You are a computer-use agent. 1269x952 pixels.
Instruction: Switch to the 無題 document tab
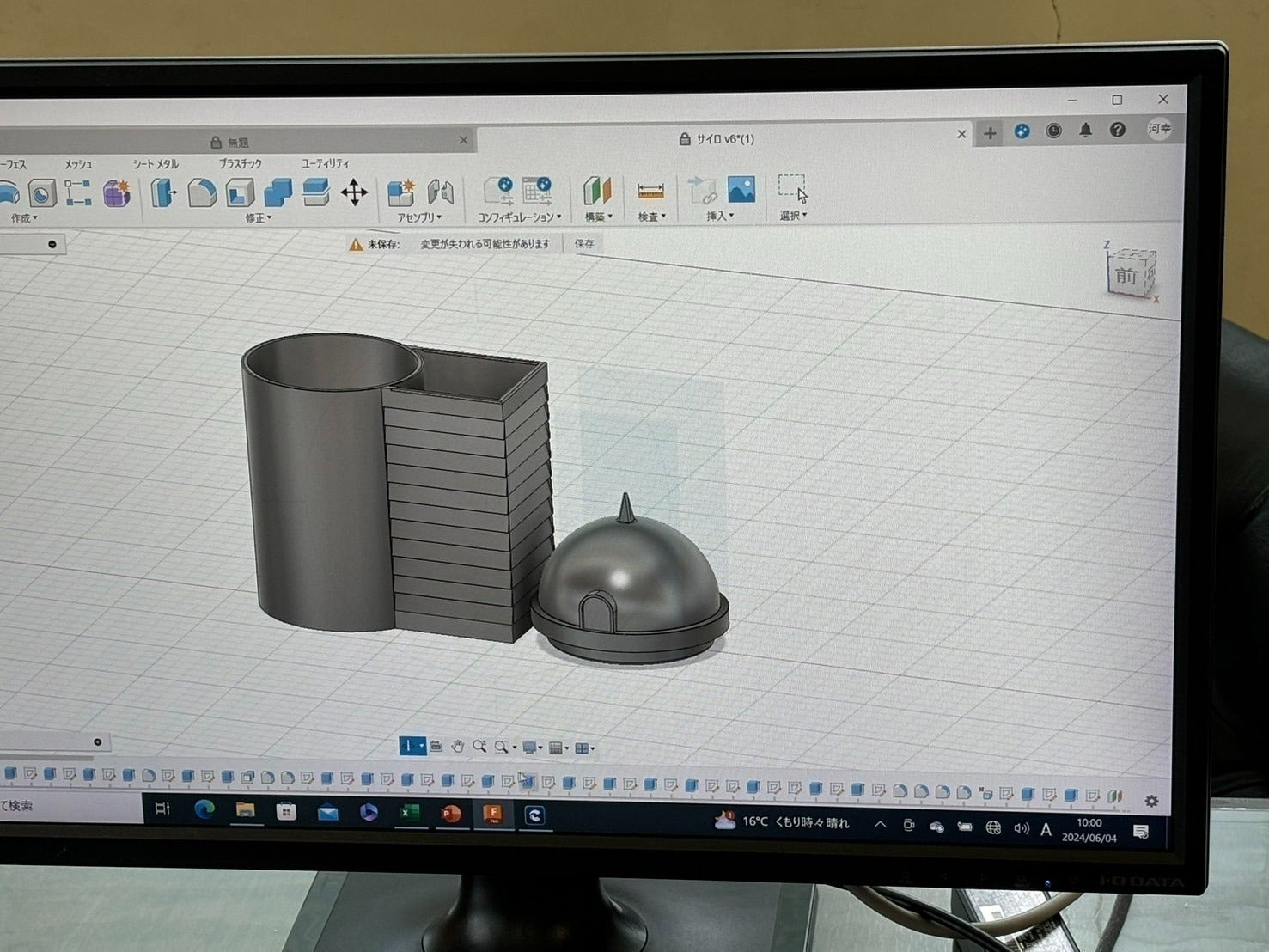coord(238,143)
